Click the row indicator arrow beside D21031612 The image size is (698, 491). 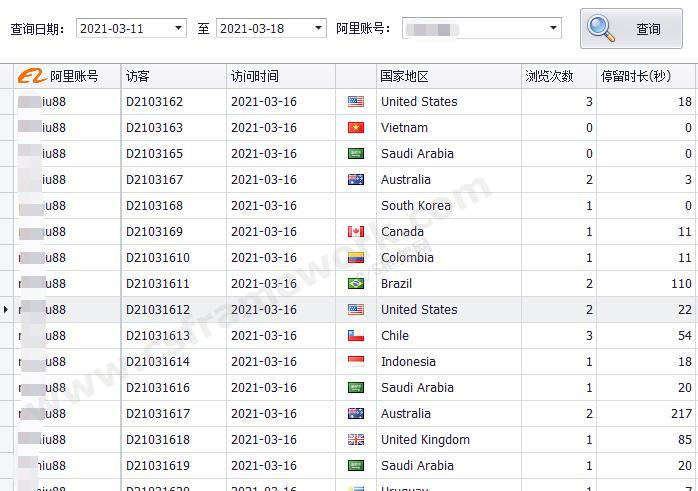[6, 310]
